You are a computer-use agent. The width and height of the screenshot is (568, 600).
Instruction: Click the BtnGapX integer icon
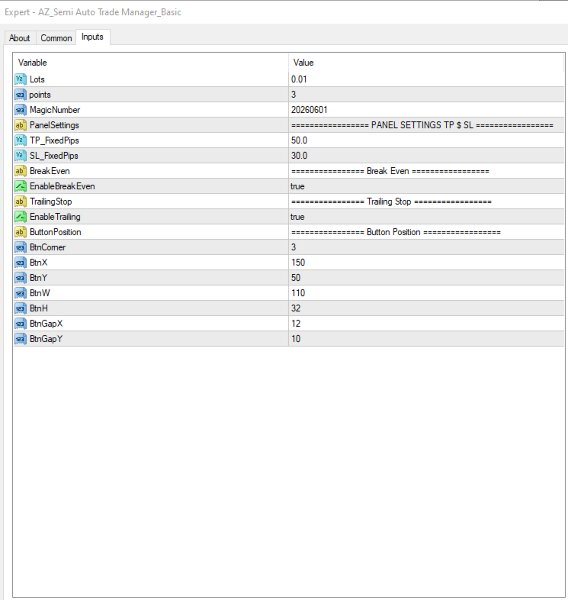[20, 324]
